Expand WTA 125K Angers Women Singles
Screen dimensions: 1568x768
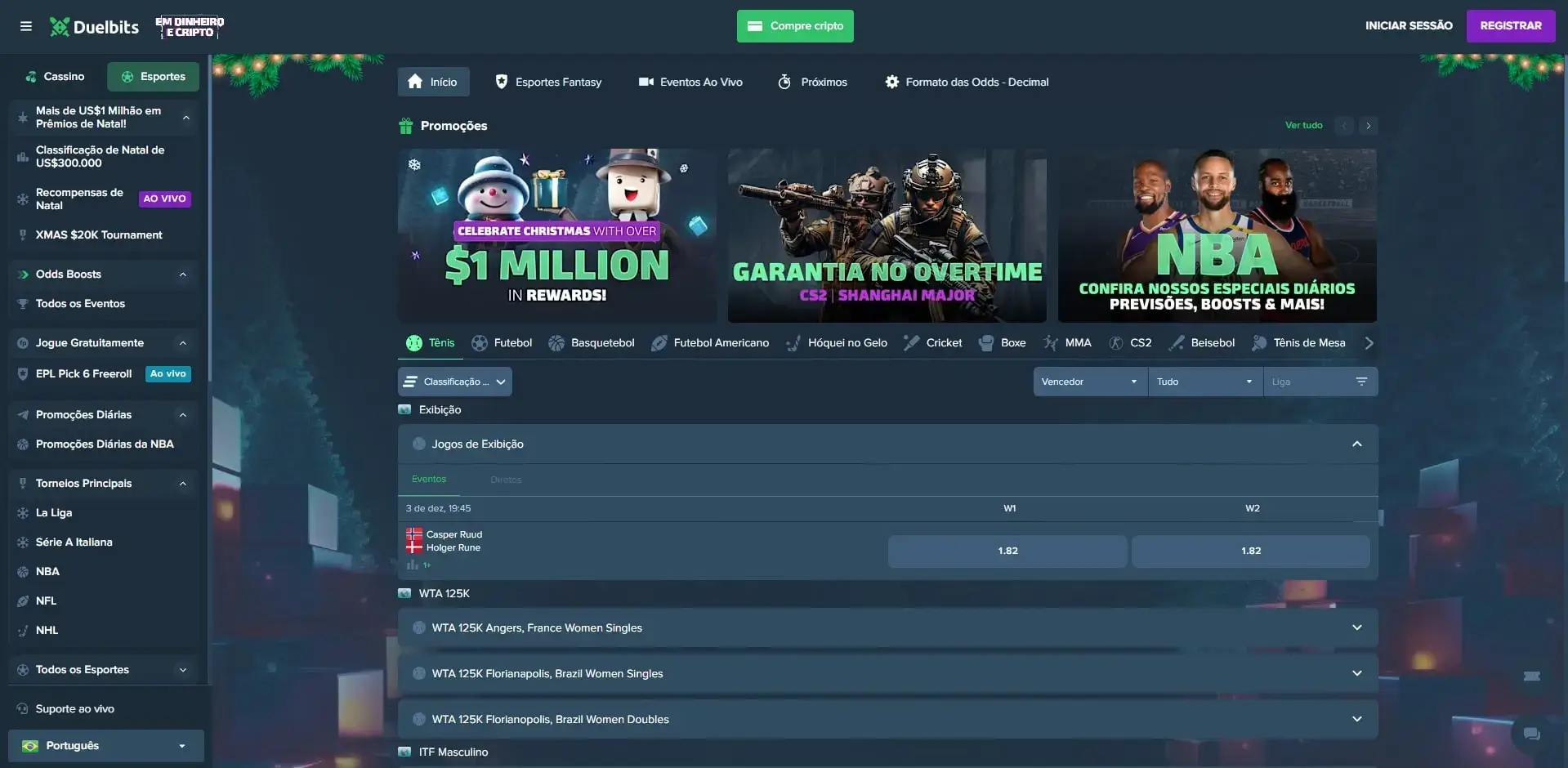coord(1356,628)
